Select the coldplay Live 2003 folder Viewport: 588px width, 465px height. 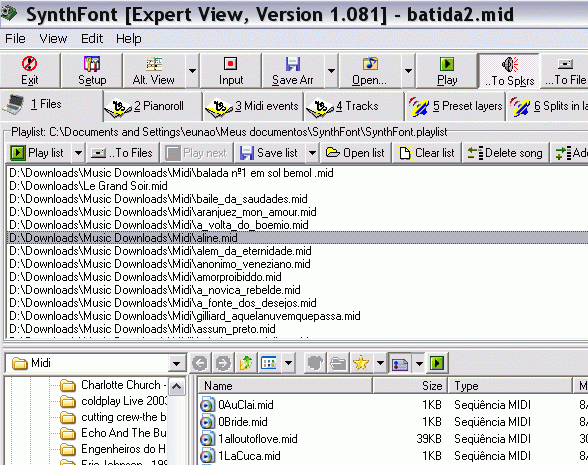coord(112,401)
